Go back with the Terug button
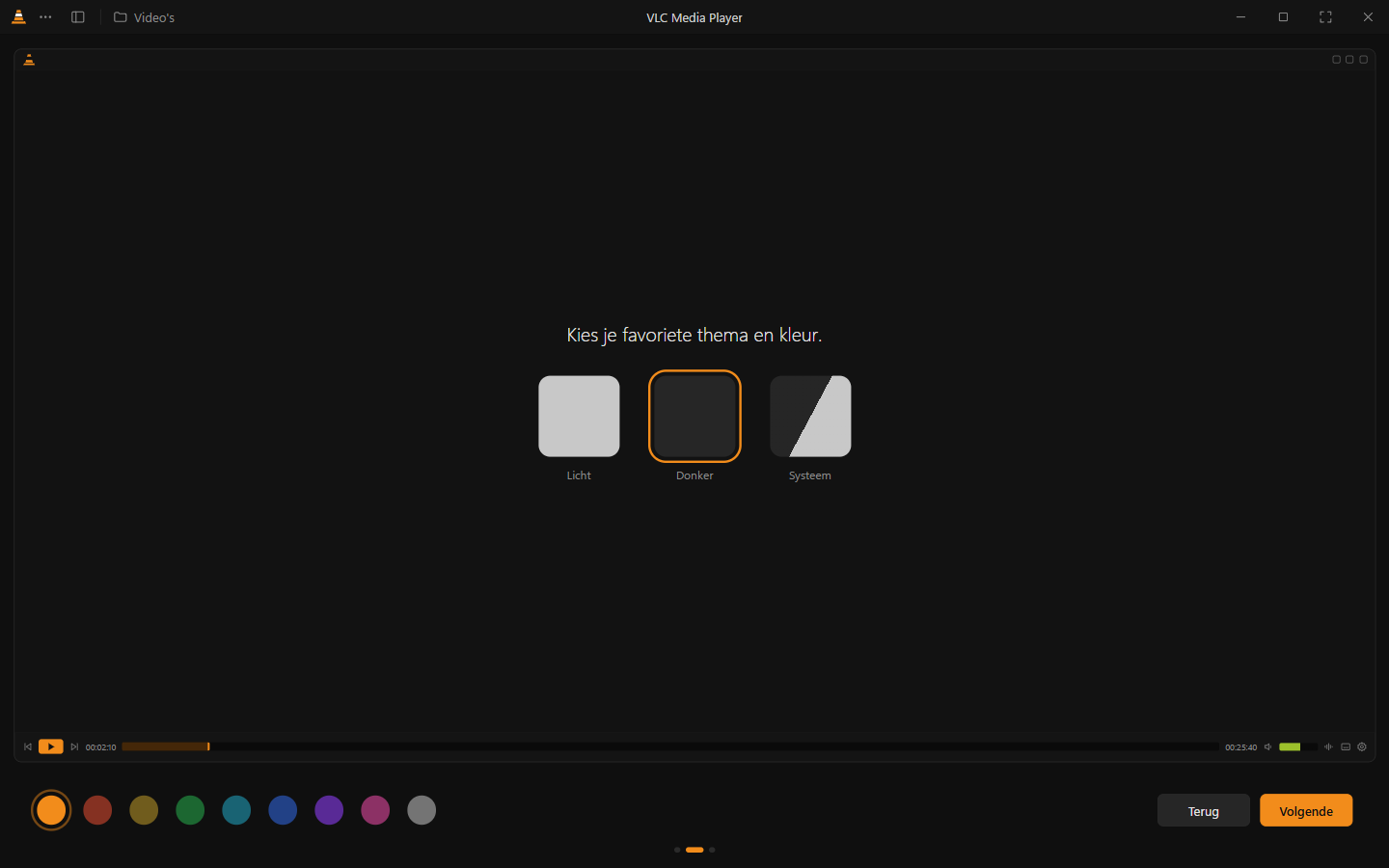 [x=1204, y=810]
